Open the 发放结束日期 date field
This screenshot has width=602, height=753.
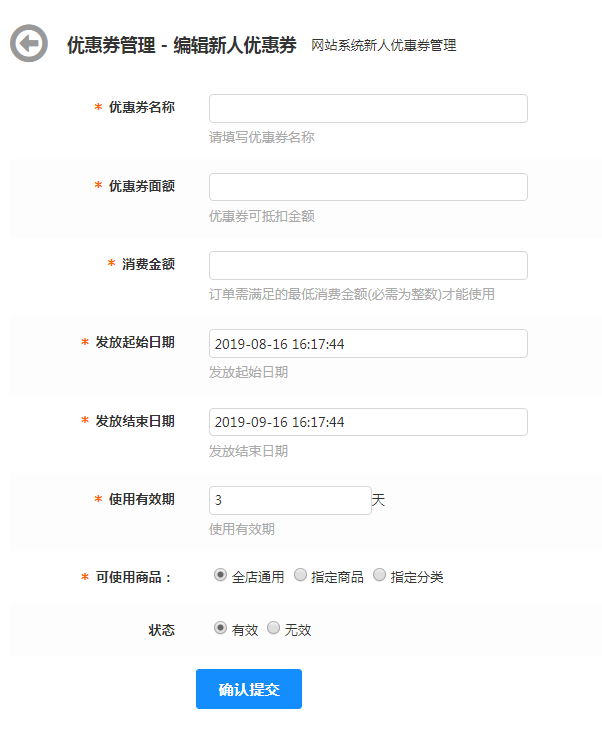pyautogui.click(x=368, y=422)
